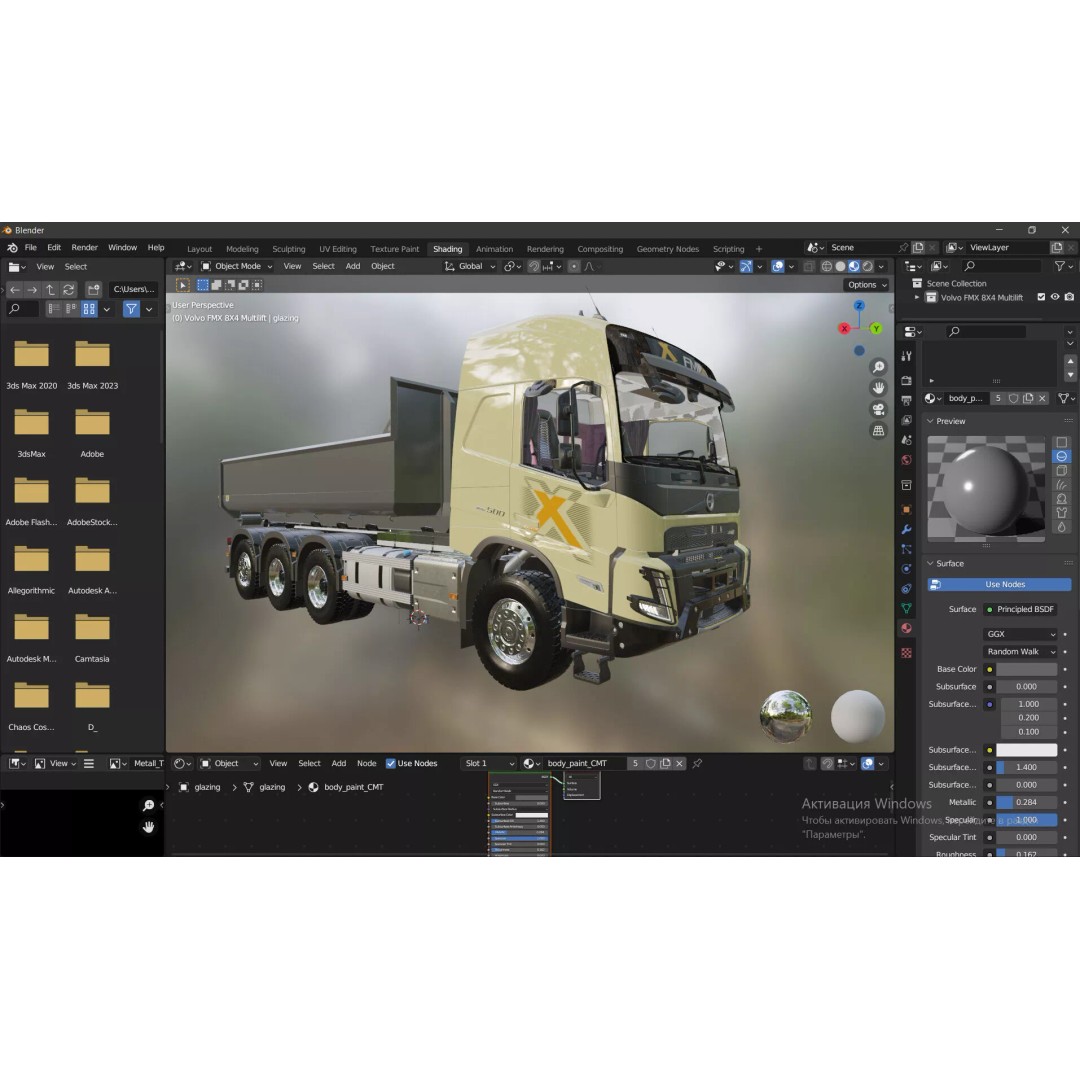Click the viewport zoom magnifier gizmo
This screenshot has width=1080, height=1080.
coord(878,367)
